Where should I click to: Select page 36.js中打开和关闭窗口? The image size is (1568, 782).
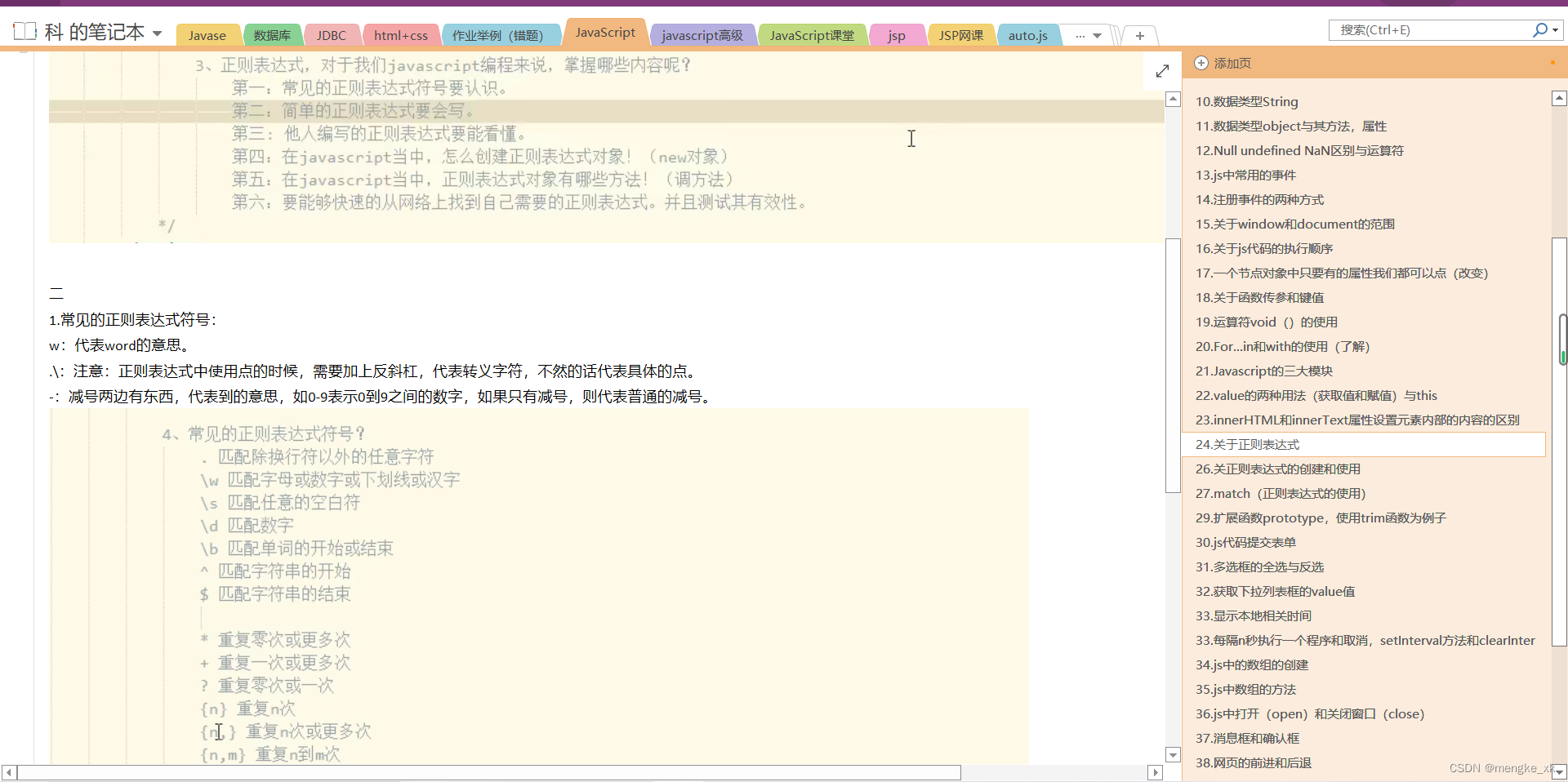[x=1309, y=713]
